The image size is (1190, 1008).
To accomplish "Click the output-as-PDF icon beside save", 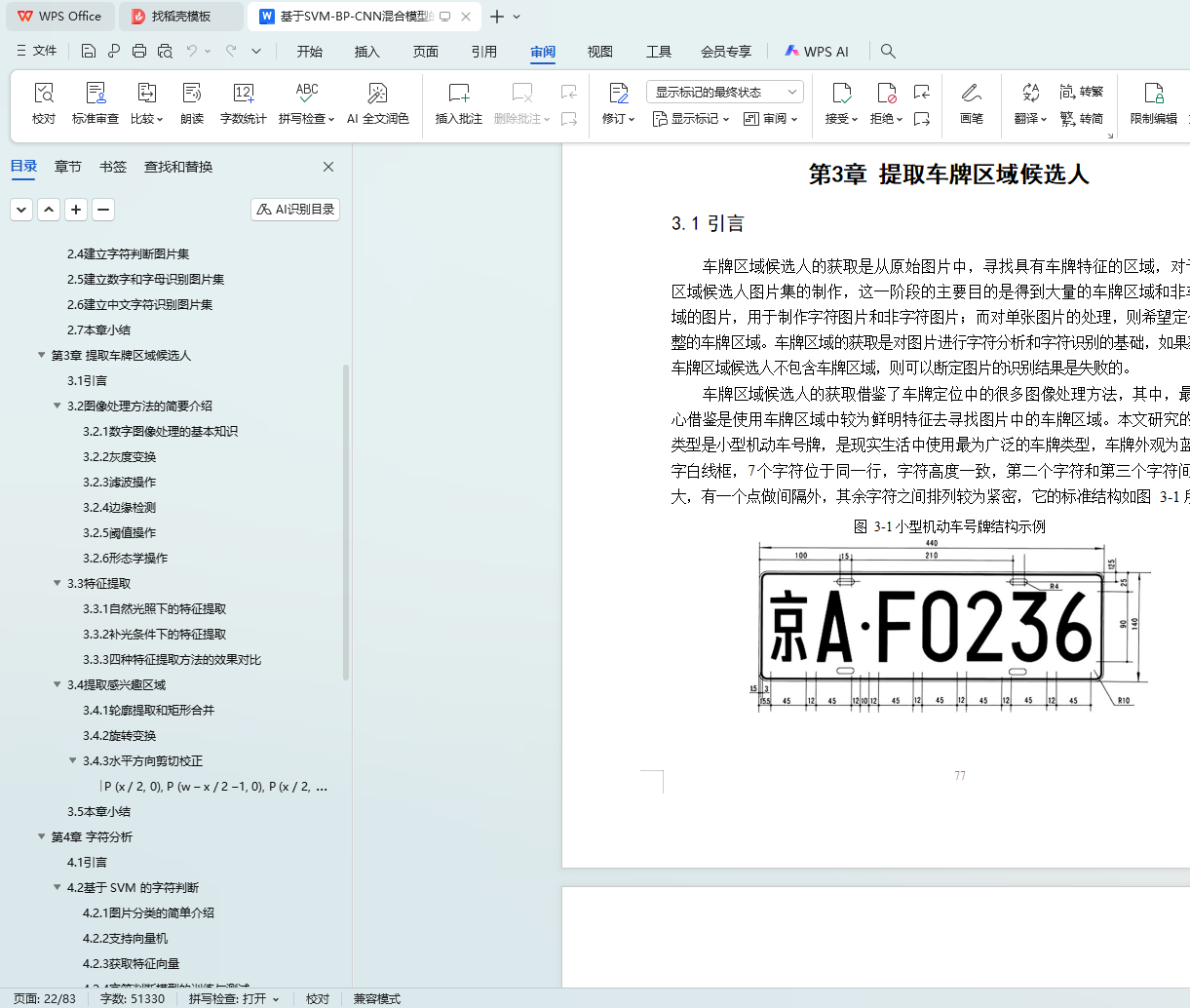I will 114,51.
